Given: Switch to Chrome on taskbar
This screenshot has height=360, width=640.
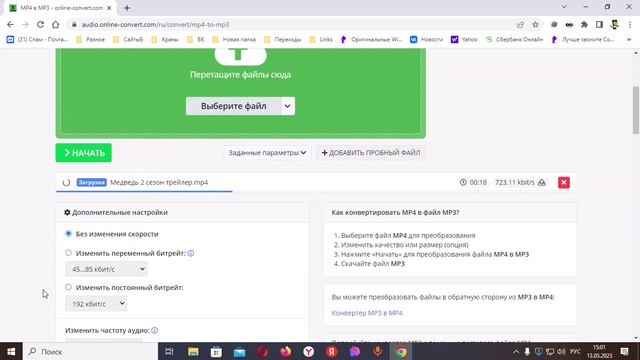Looking at the screenshot, I should (401, 351).
